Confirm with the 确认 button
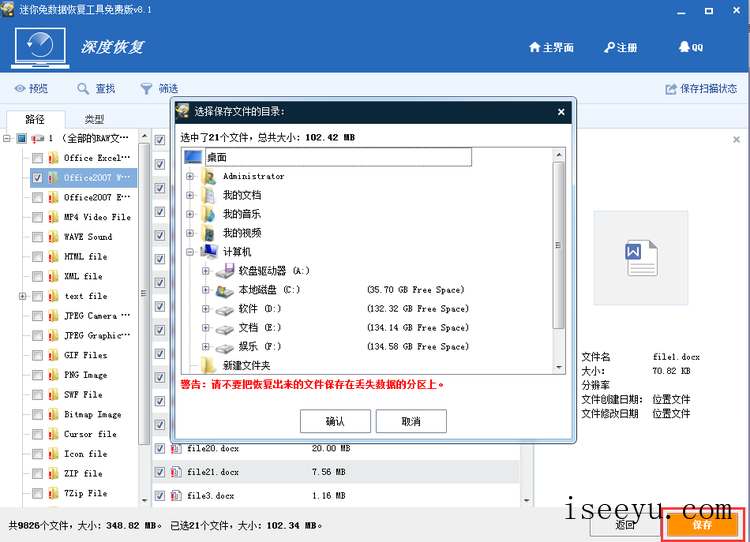The image size is (750, 542). click(335, 421)
